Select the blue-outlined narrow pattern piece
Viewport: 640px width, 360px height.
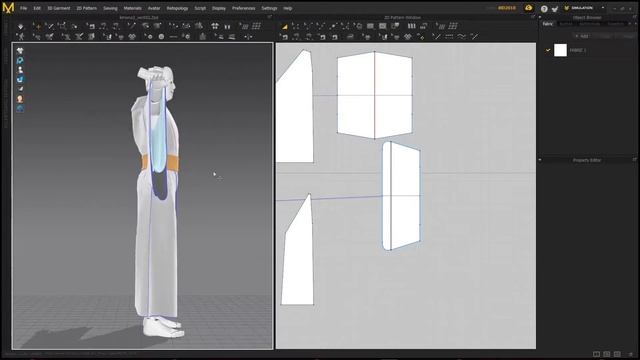pyautogui.click(x=401, y=196)
